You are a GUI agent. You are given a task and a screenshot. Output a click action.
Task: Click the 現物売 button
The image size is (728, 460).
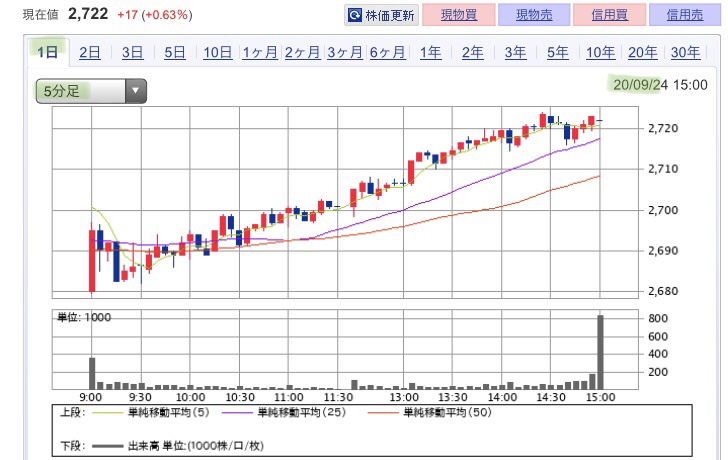click(534, 15)
